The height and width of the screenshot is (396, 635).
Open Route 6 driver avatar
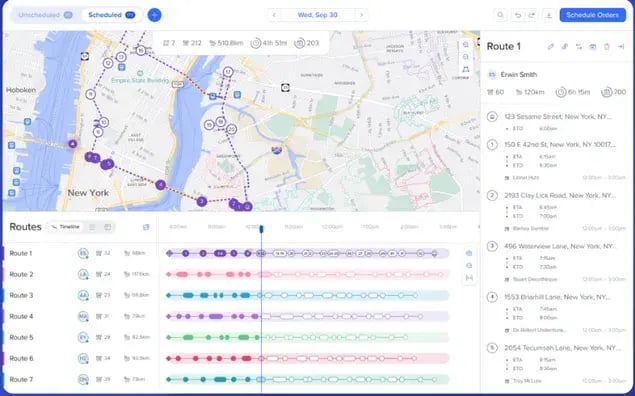[x=83, y=358]
